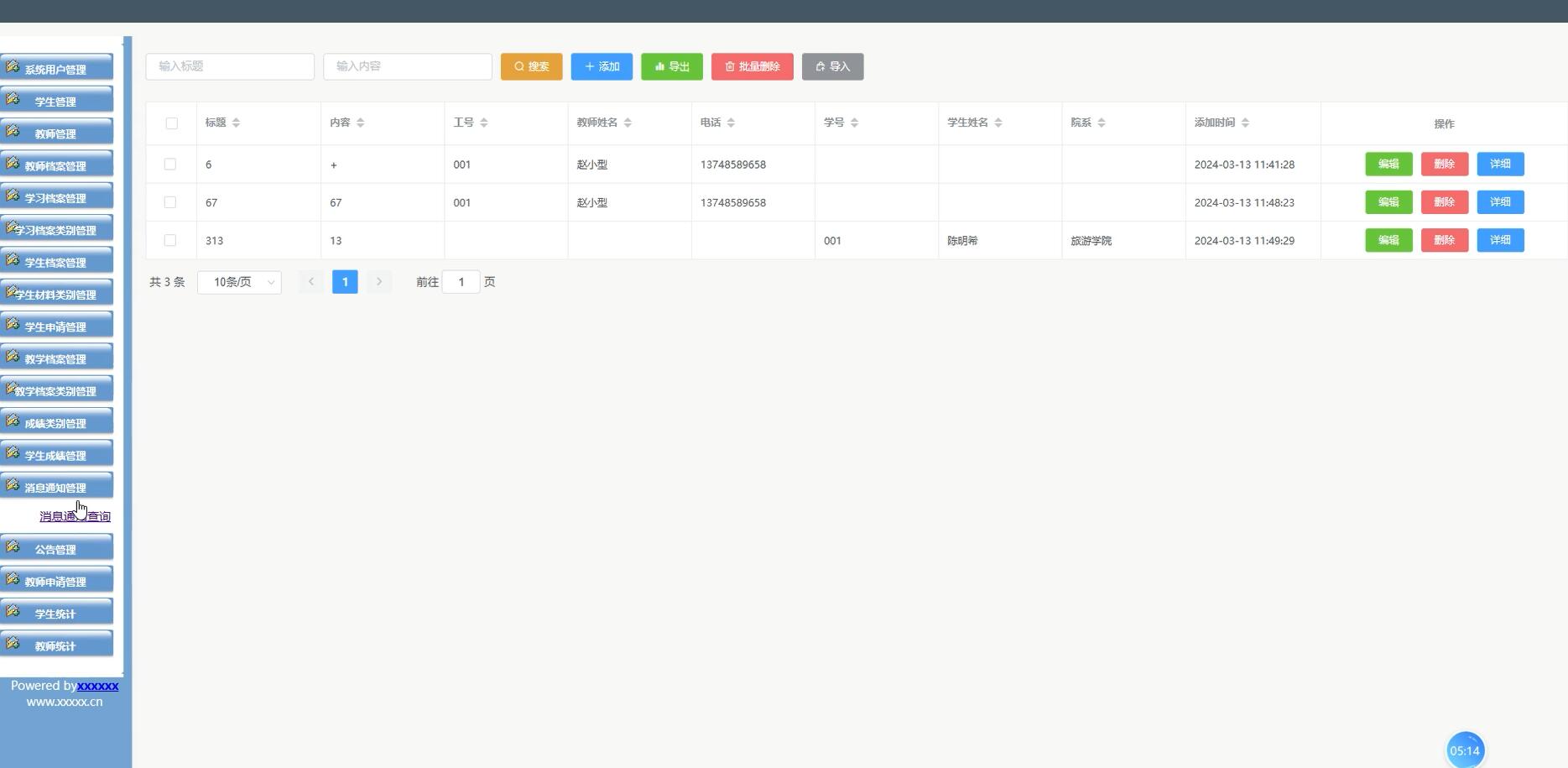The image size is (1568, 768).
Task: Click inside the page number input field
Action: point(461,282)
